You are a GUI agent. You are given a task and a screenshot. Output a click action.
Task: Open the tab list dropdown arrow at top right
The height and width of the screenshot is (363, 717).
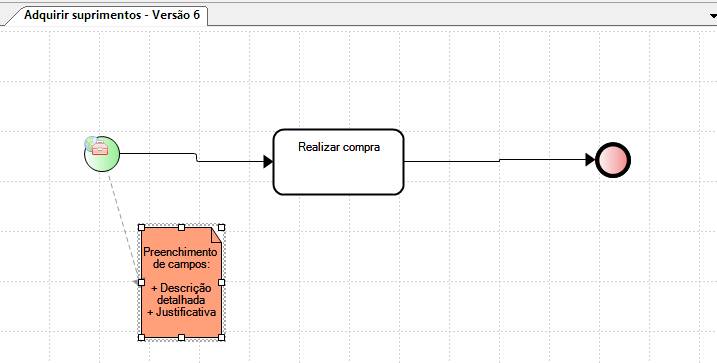coord(713,16)
